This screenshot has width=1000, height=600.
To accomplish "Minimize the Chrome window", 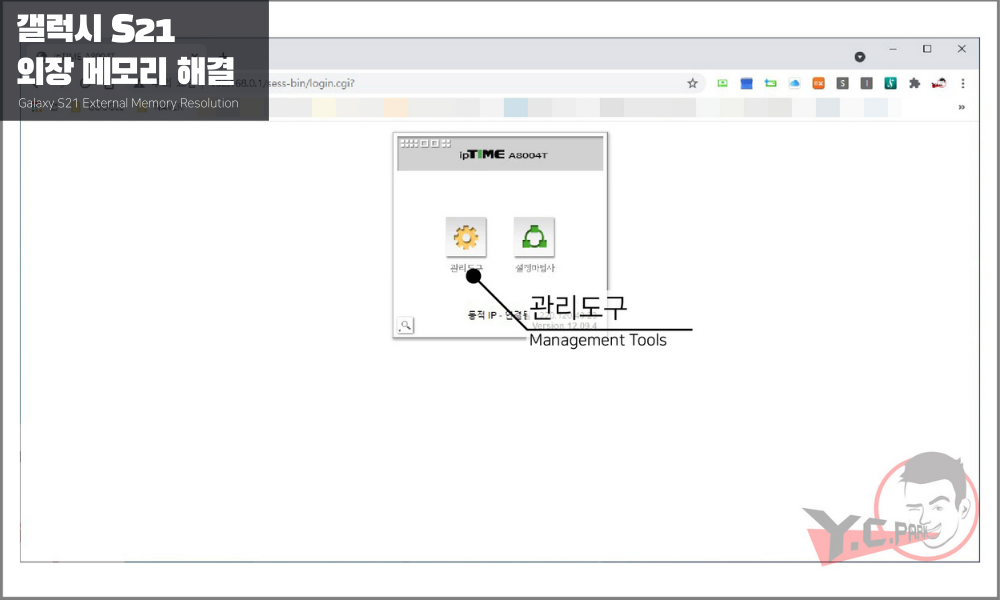I will 893,49.
